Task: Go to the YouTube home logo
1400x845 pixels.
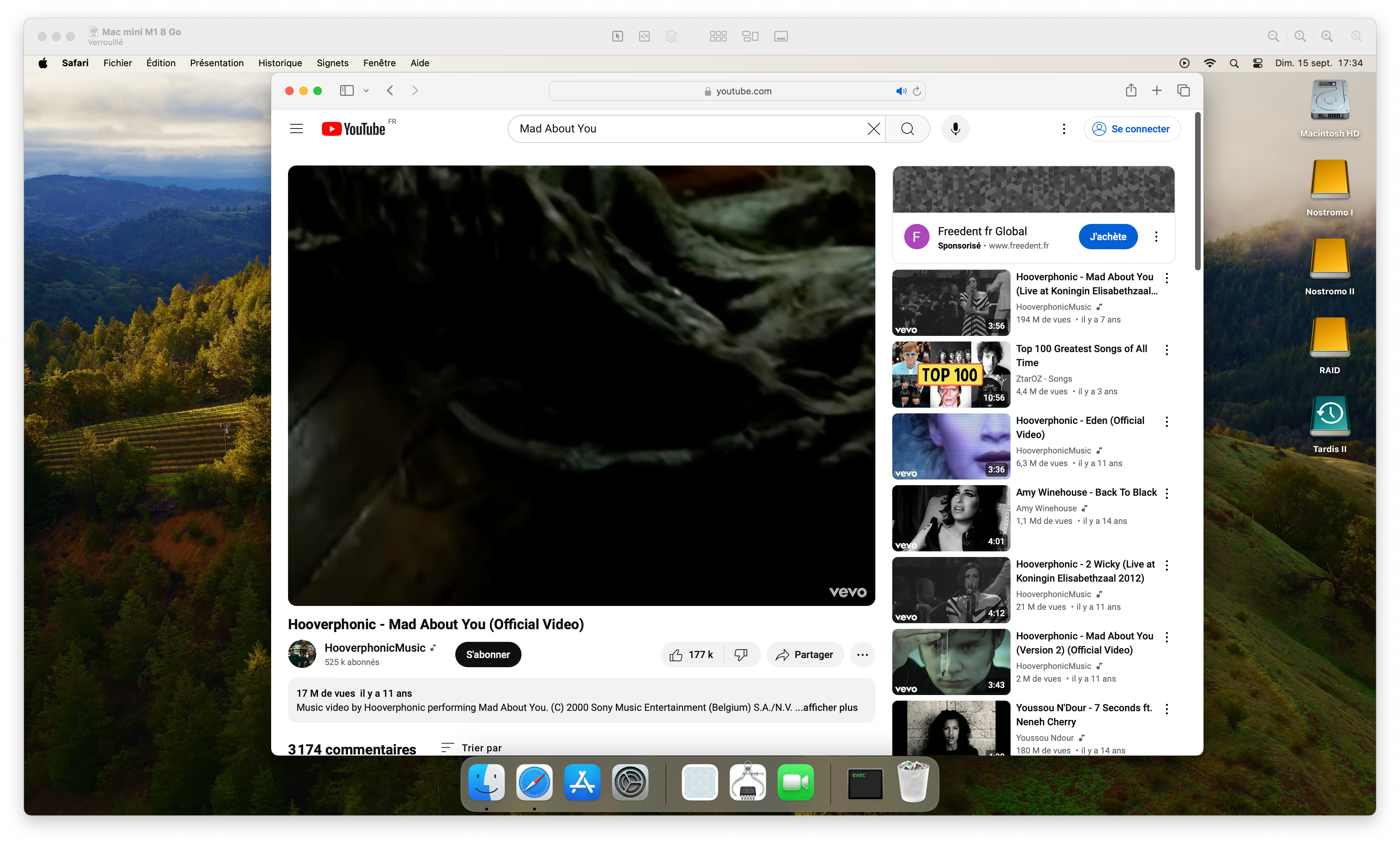Action: tap(354, 129)
